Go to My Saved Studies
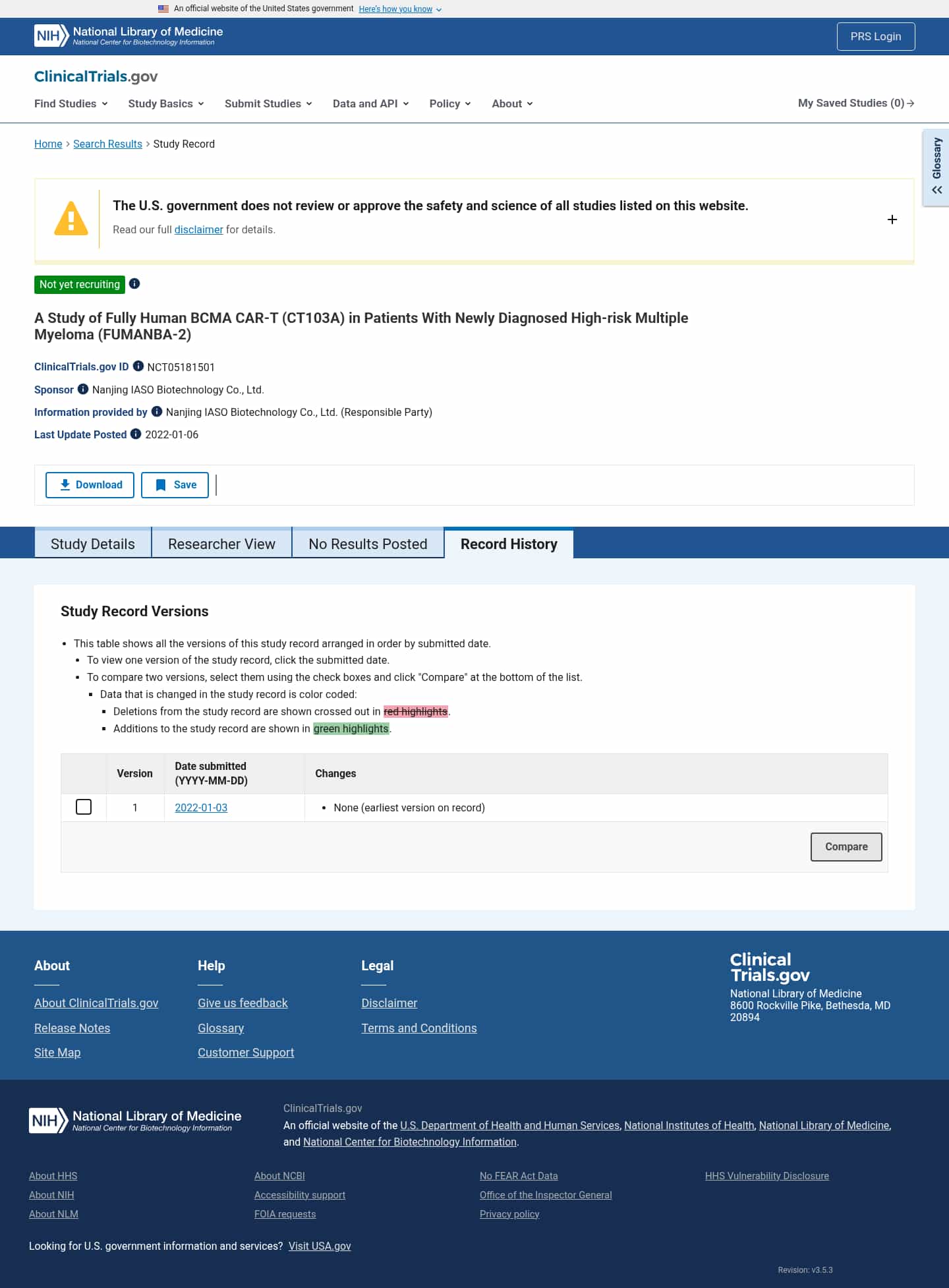The image size is (949, 1288). (856, 103)
